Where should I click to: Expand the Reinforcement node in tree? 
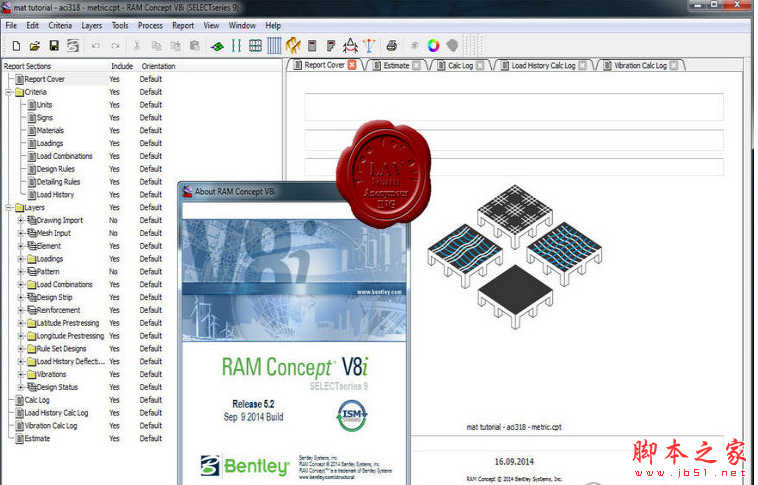(21, 310)
